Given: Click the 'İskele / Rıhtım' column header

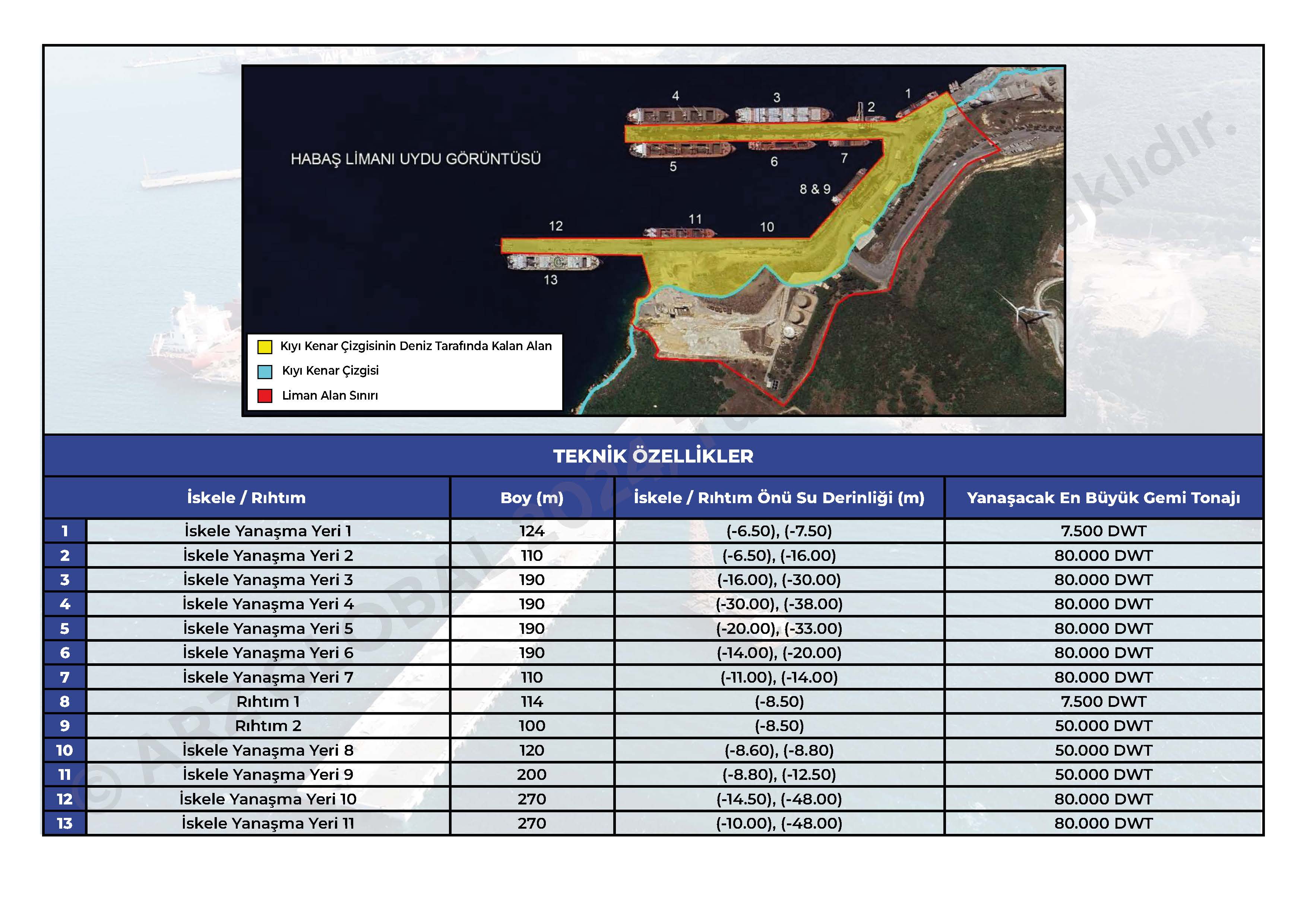Looking at the screenshot, I should 247,498.
